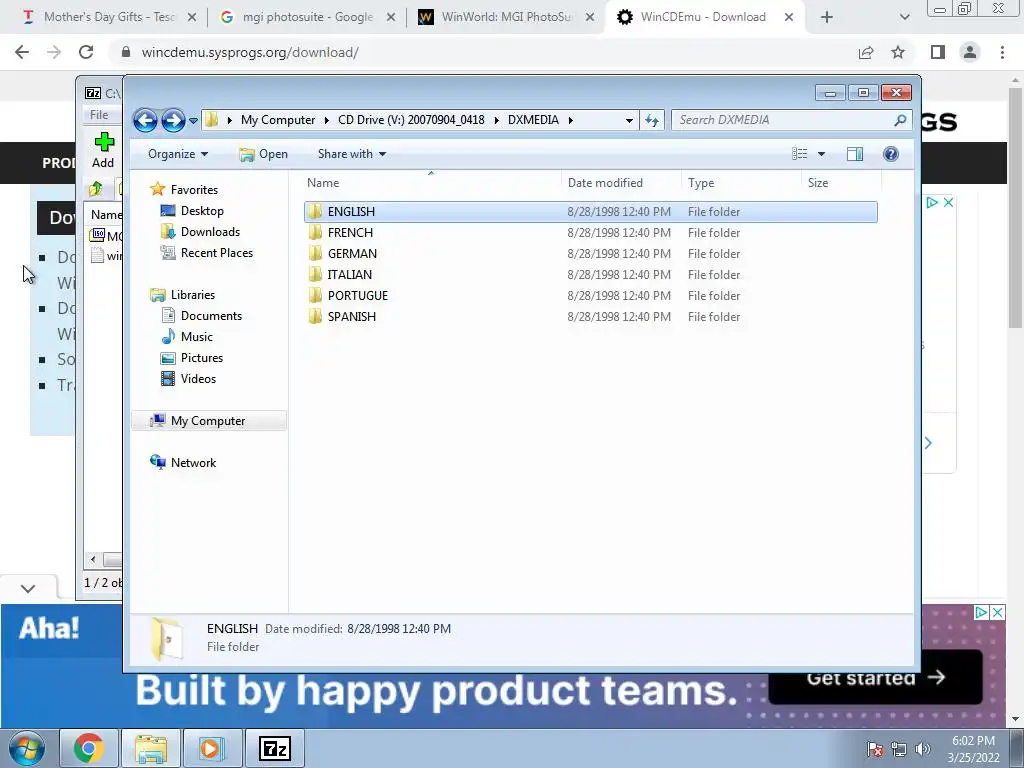Open the Share with menu

tap(351, 154)
